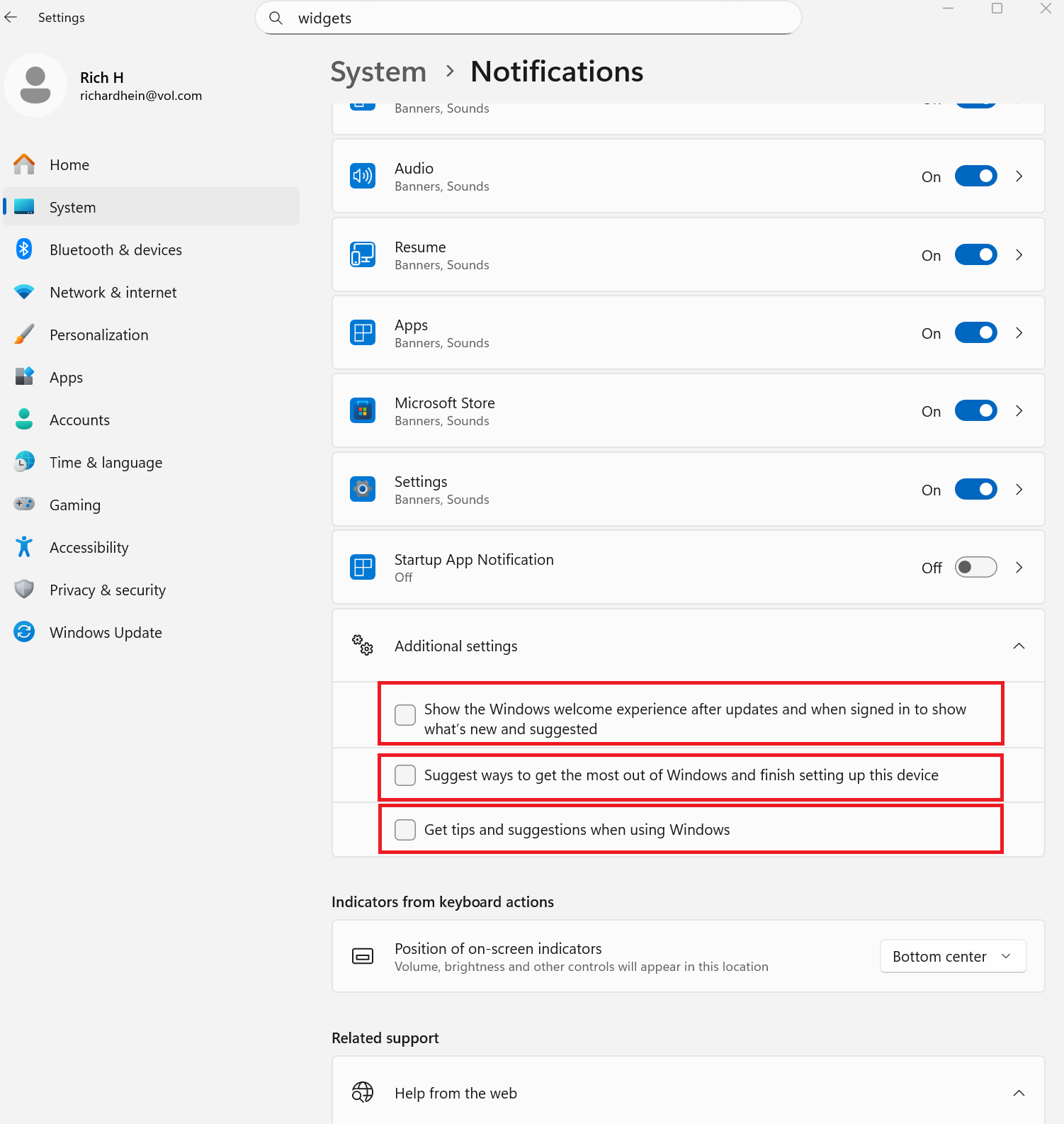This screenshot has height=1124, width=1064.
Task: Click the Personalization paintbrush icon
Action: pyautogui.click(x=24, y=335)
